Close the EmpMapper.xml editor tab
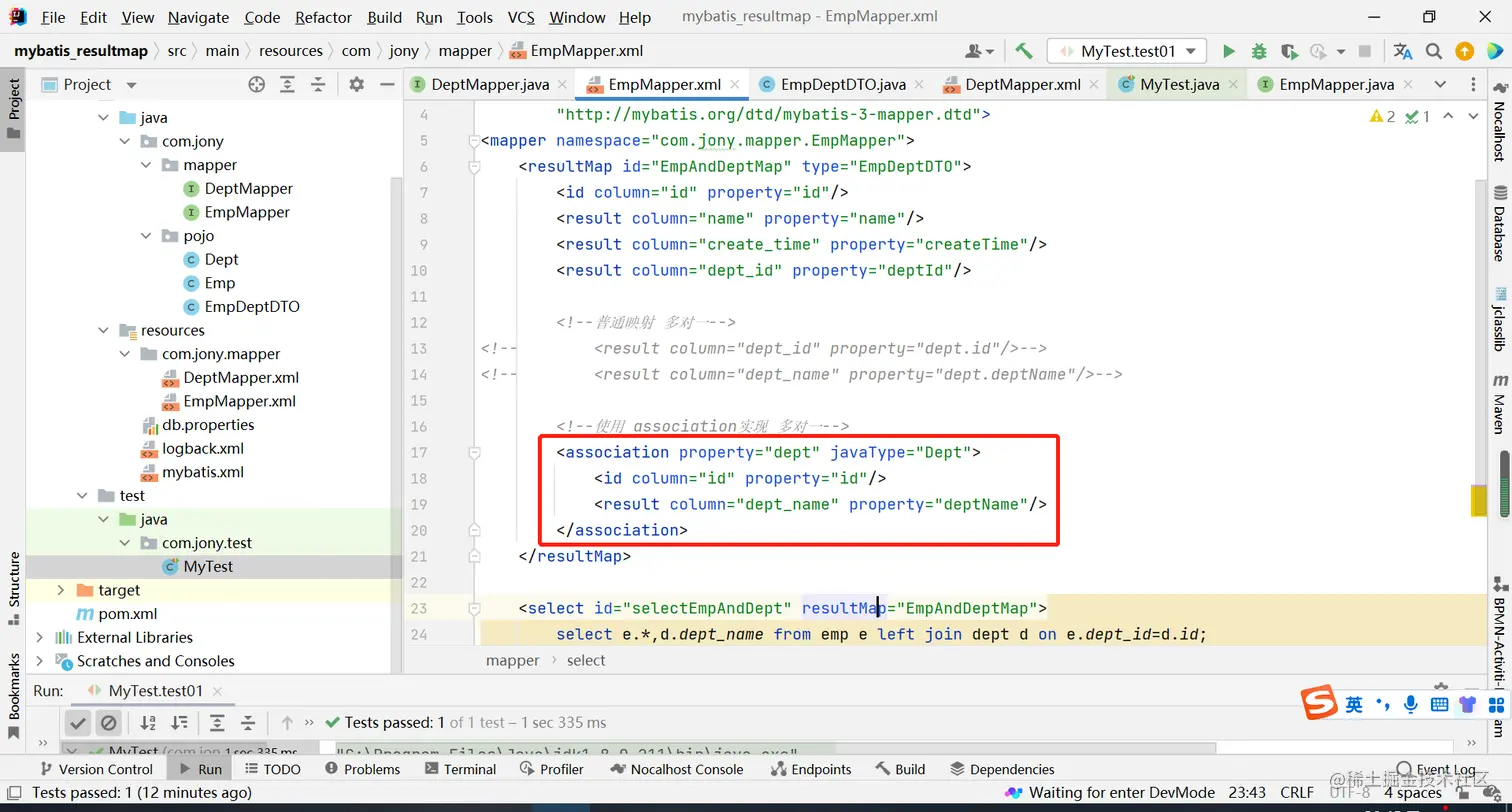This screenshot has height=812, width=1512. click(x=736, y=85)
